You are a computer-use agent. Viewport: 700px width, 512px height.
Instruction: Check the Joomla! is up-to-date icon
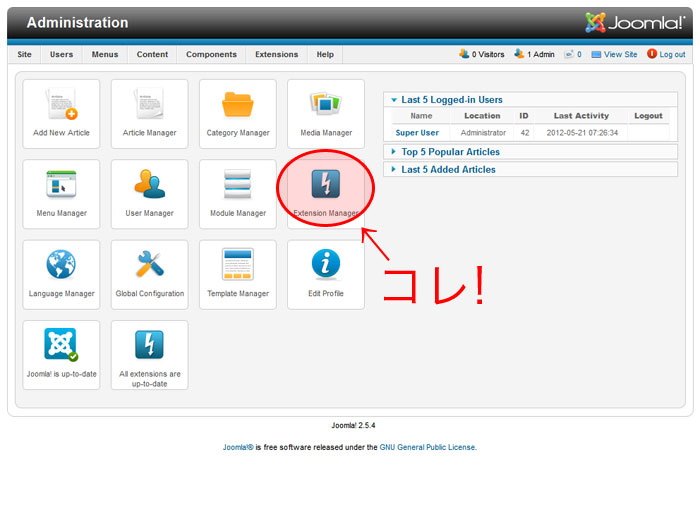point(61,346)
